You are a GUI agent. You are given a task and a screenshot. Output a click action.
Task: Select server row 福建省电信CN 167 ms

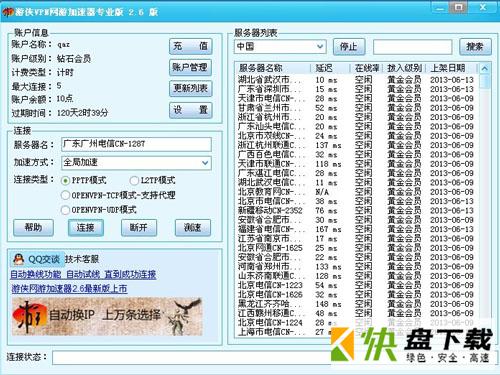tap(356, 229)
